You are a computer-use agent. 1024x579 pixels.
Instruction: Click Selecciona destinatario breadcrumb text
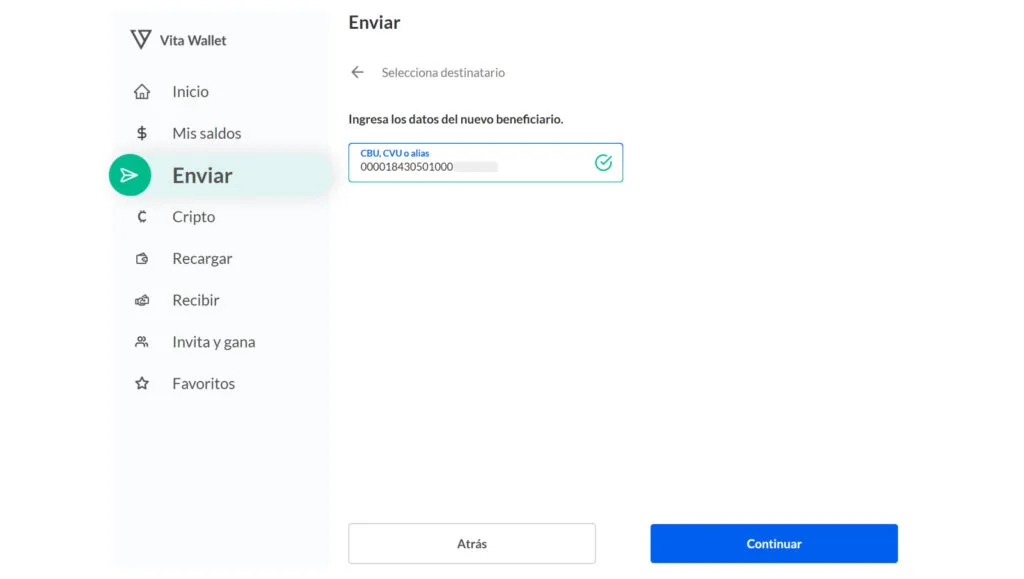[443, 72]
